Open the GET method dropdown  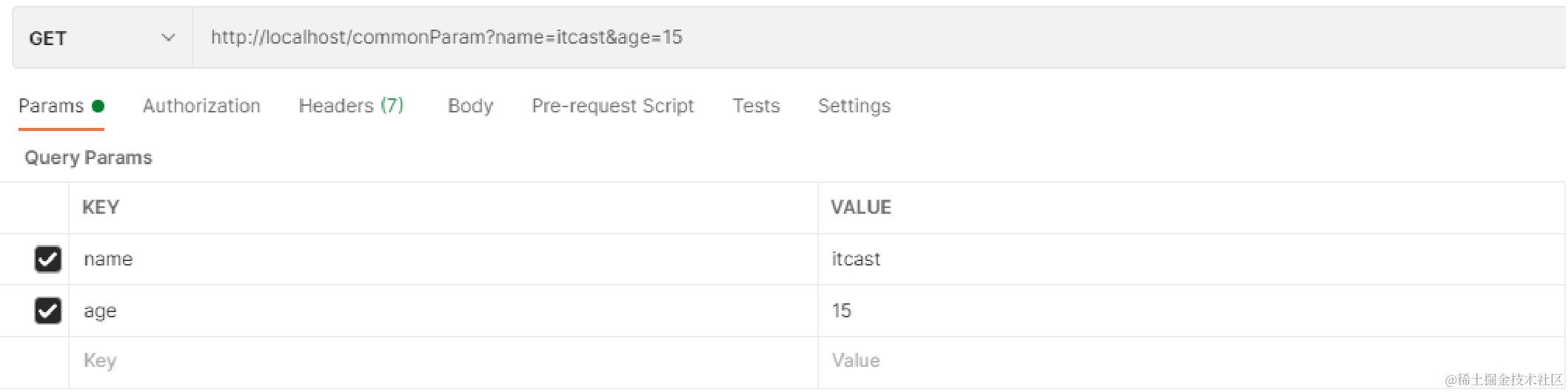tap(101, 38)
